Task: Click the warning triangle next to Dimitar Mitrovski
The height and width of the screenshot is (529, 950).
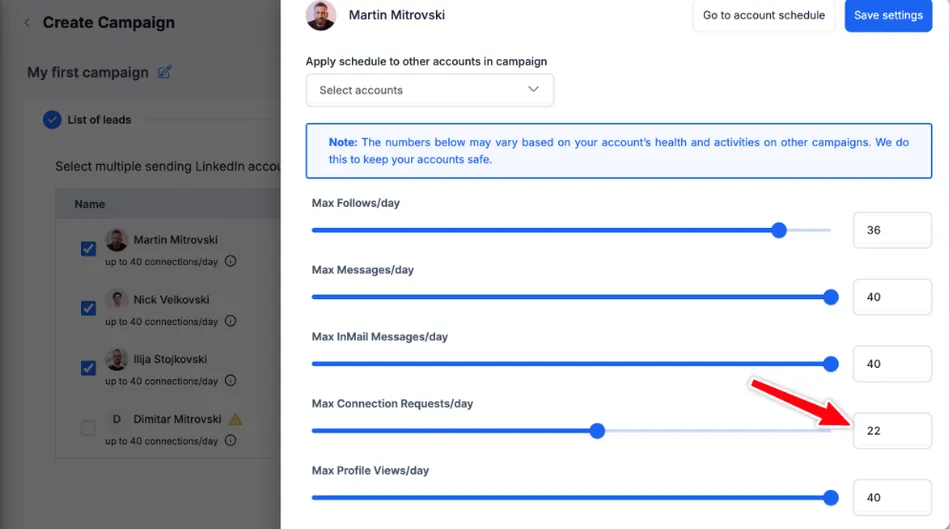Action: 235,419
